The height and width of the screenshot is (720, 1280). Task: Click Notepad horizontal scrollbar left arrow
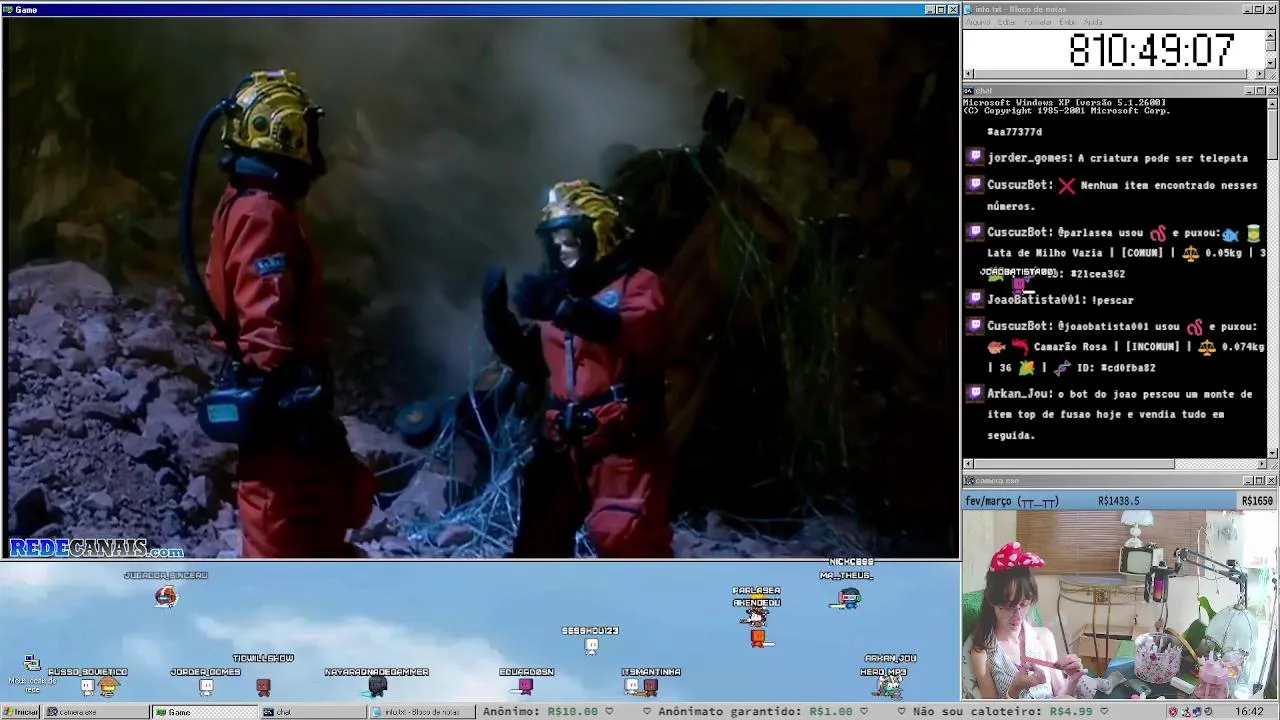tap(968, 74)
